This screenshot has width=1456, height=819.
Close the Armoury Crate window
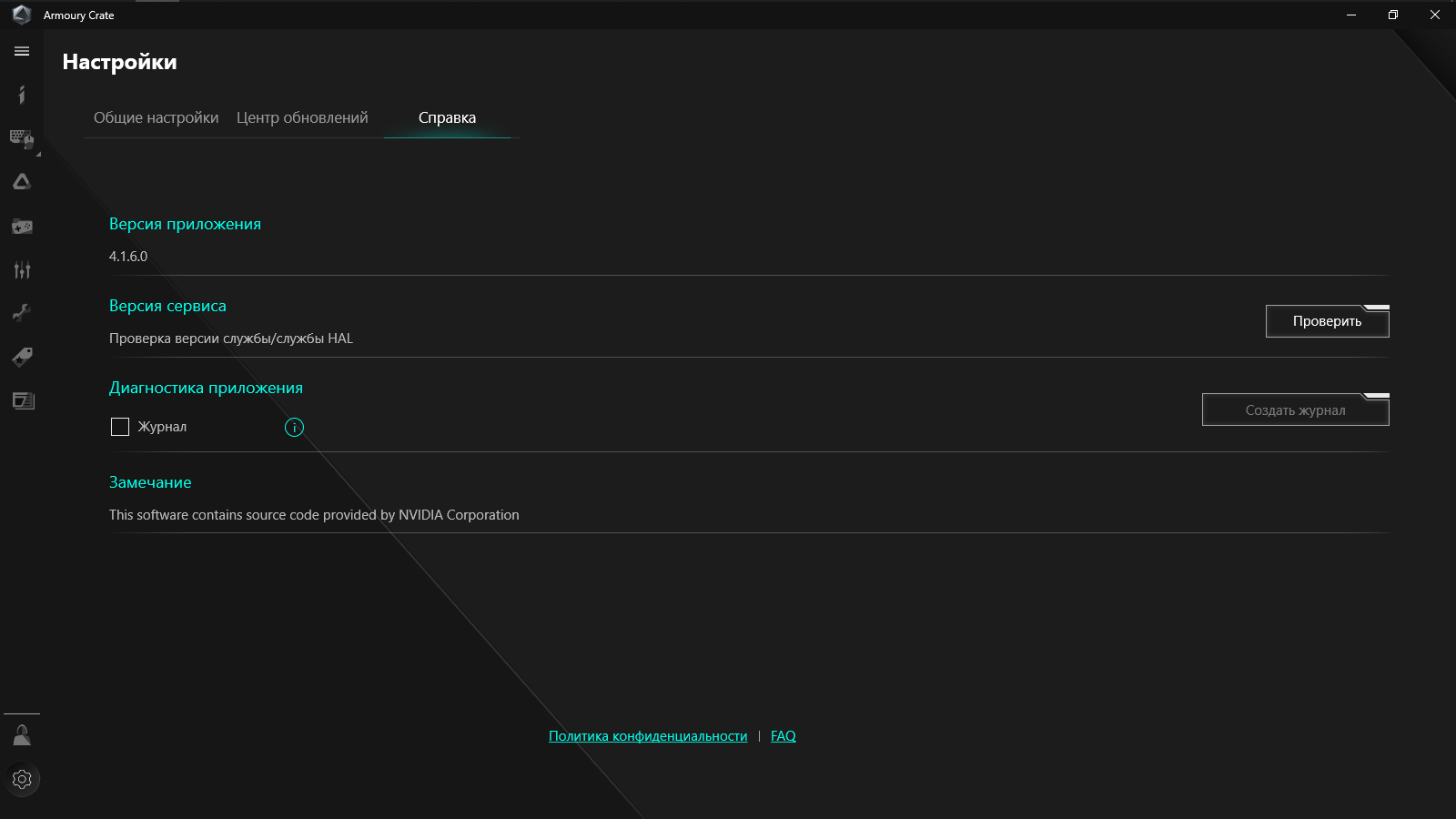1435,15
